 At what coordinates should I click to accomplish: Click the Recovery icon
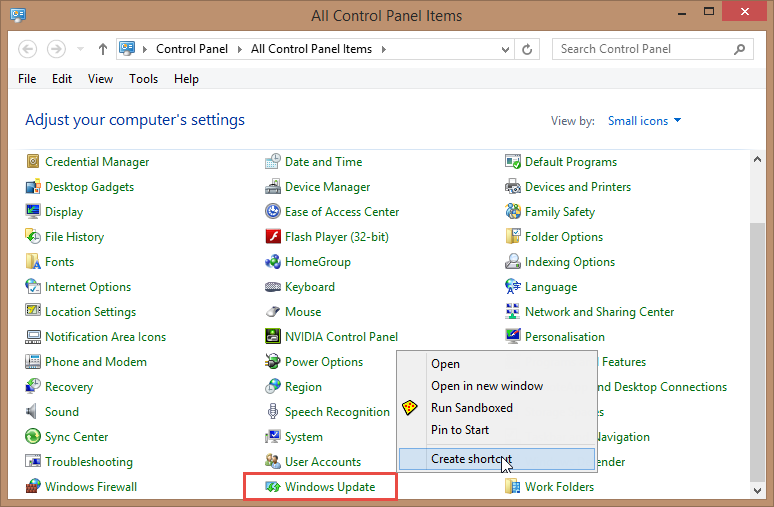click(33, 387)
